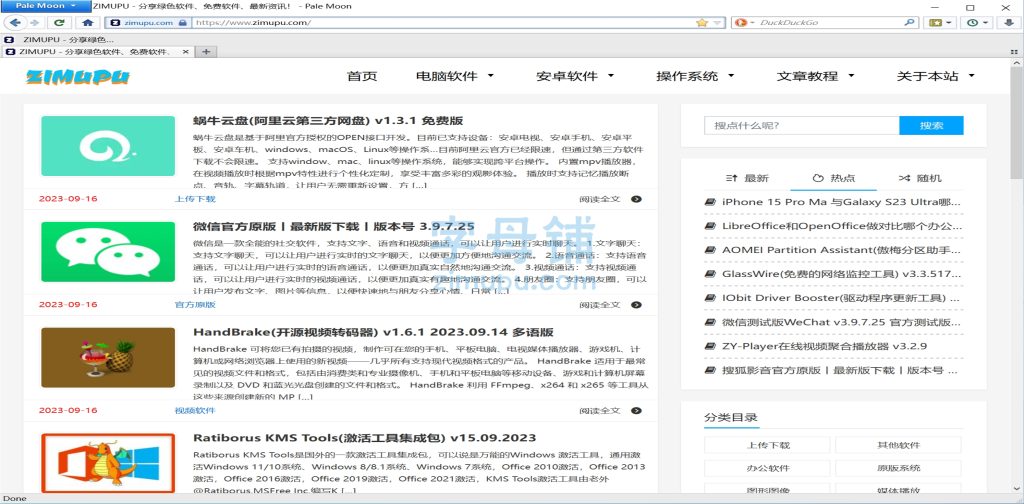Open the HandBrake v1.6.1 article title
This screenshot has width=1024, height=504.
374,332
